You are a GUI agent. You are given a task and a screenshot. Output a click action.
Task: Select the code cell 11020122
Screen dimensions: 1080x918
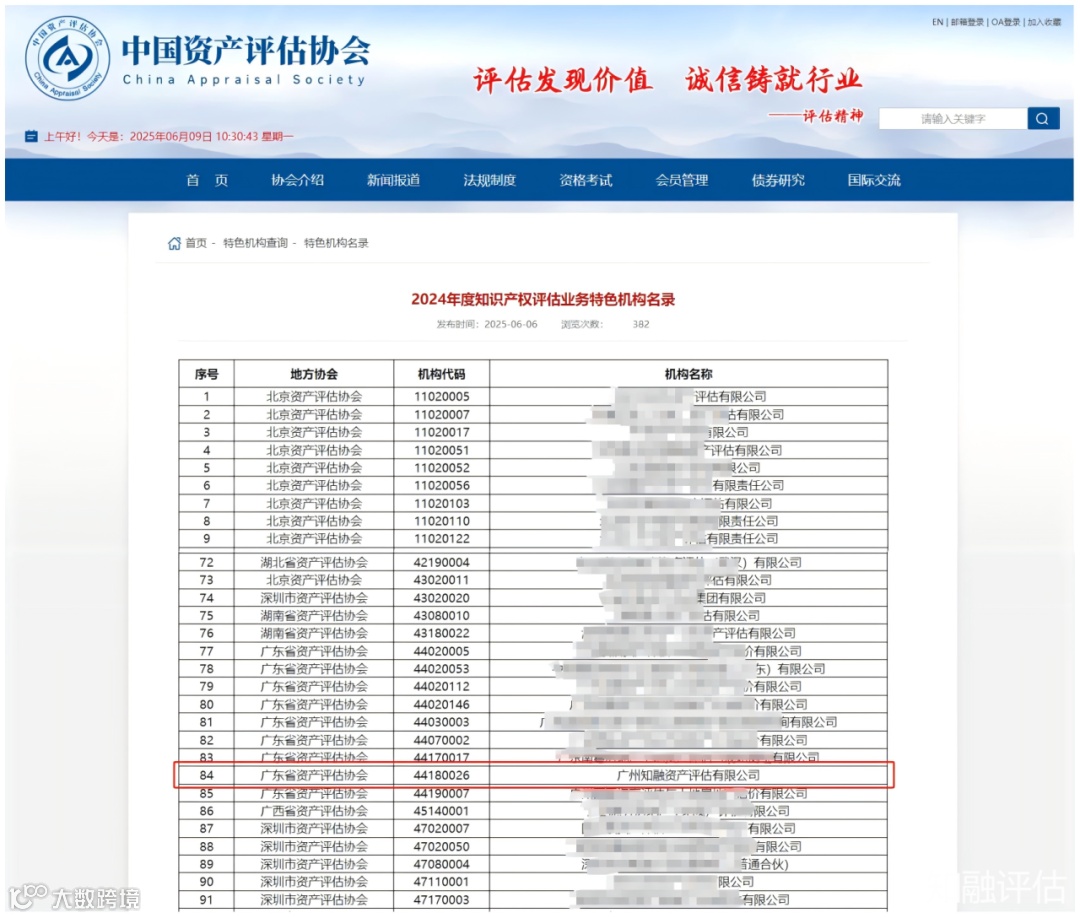tap(442, 539)
